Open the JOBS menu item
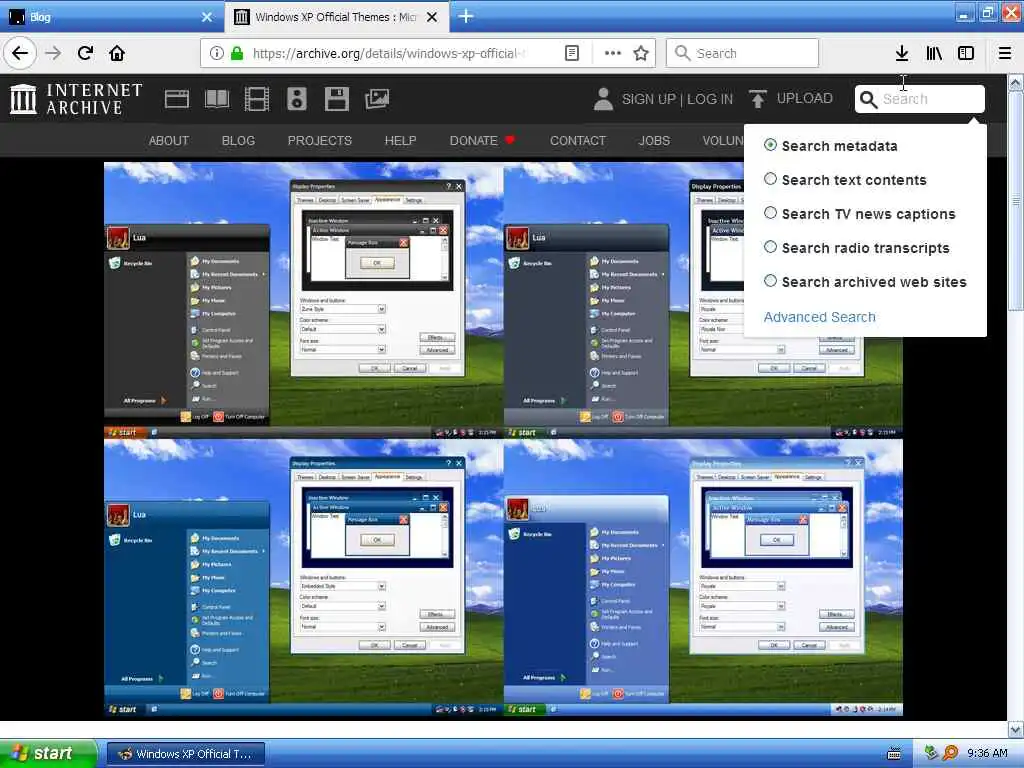The image size is (1024, 768). (654, 140)
